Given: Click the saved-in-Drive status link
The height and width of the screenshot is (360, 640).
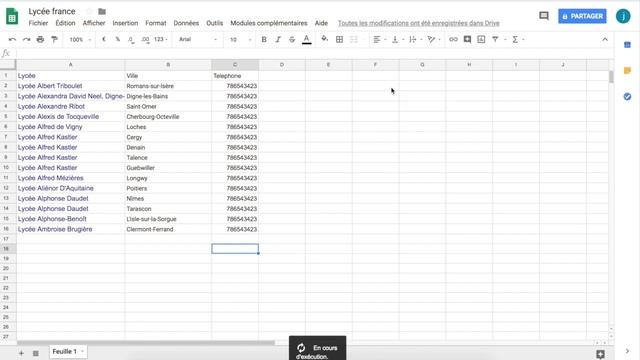Looking at the screenshot, I should pyautogui.click(x=419, y=23).
